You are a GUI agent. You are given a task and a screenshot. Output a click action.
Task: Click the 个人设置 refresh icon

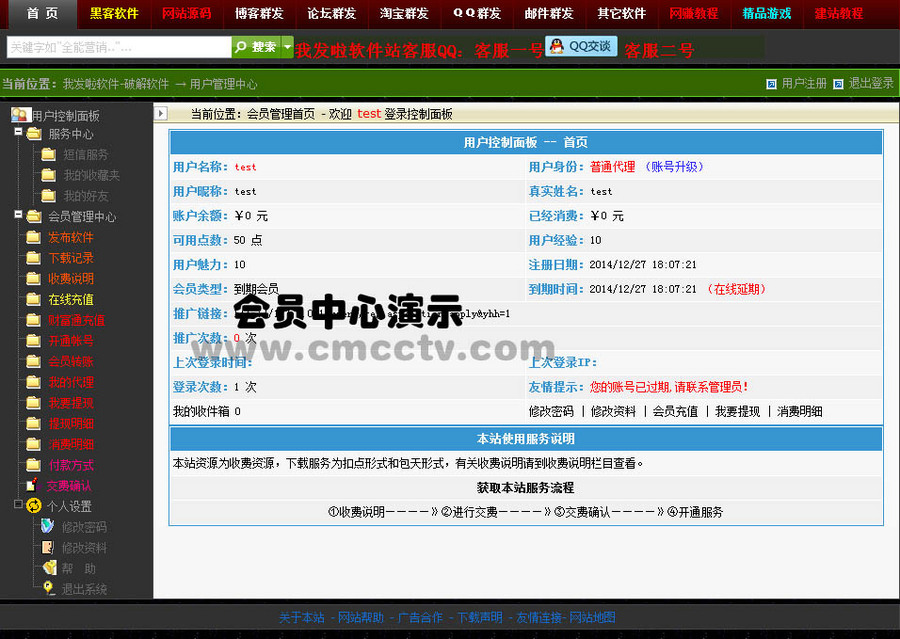pyautogui.click(x=34, y=505)
